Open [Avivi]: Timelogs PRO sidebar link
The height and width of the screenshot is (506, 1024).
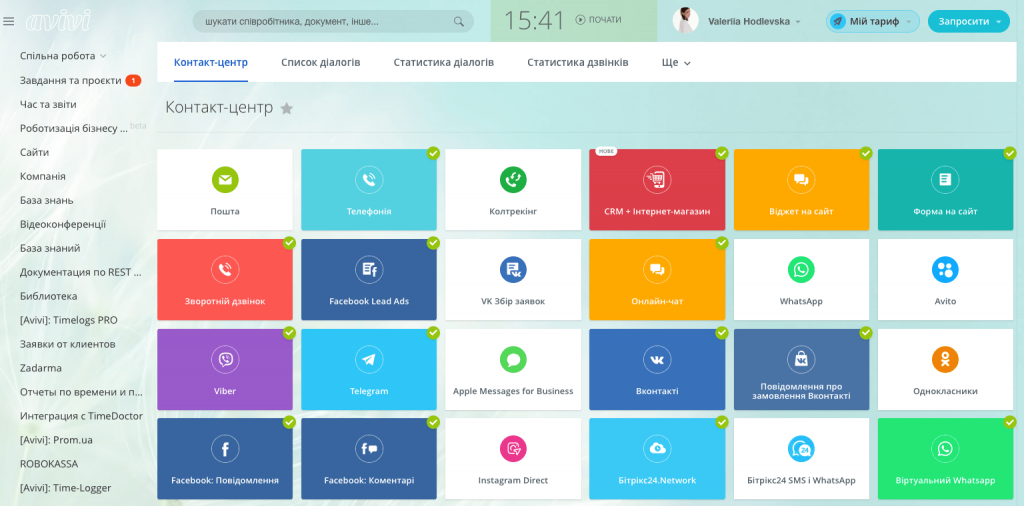pos(69,320)
